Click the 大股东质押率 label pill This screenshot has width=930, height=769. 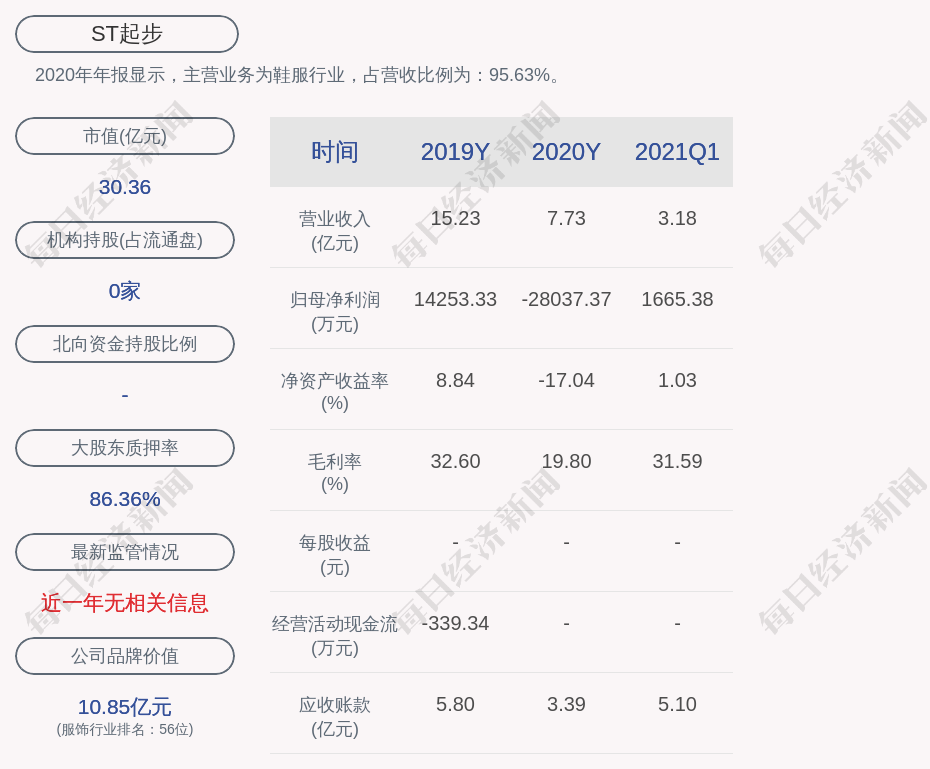125,448
